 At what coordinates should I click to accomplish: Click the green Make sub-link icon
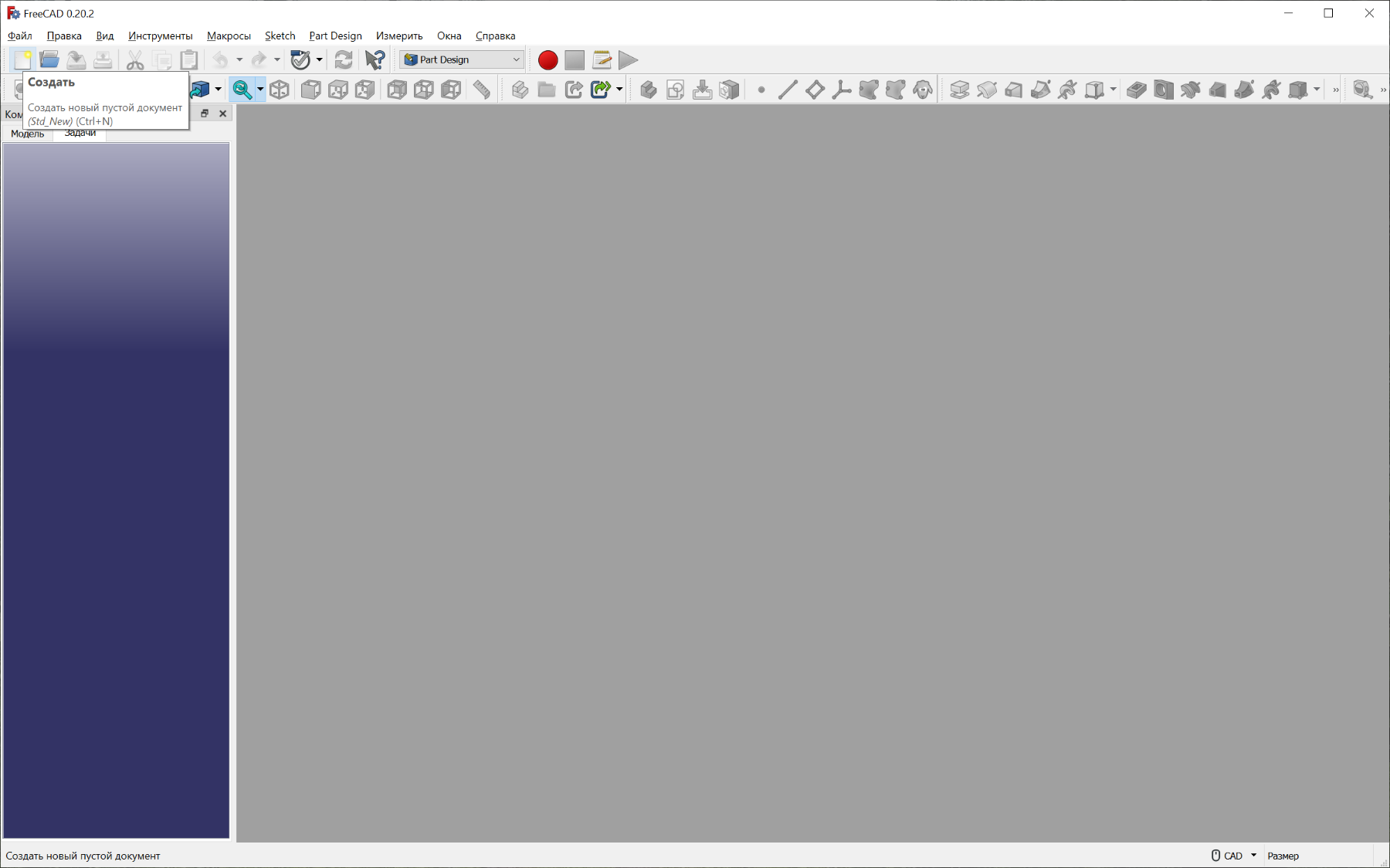coord(601,90)
